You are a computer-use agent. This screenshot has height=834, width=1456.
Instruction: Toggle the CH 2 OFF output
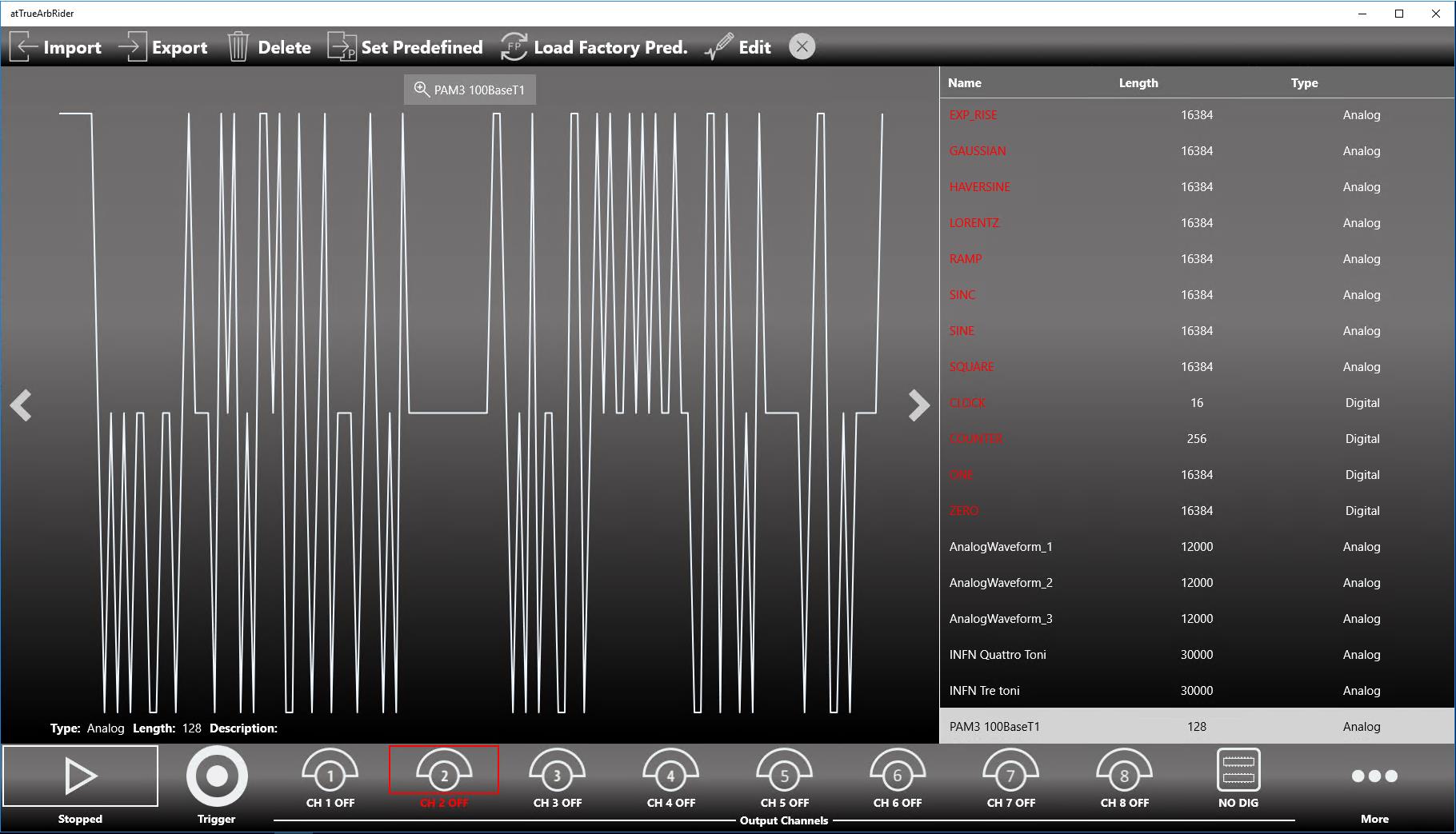[443, 776]
